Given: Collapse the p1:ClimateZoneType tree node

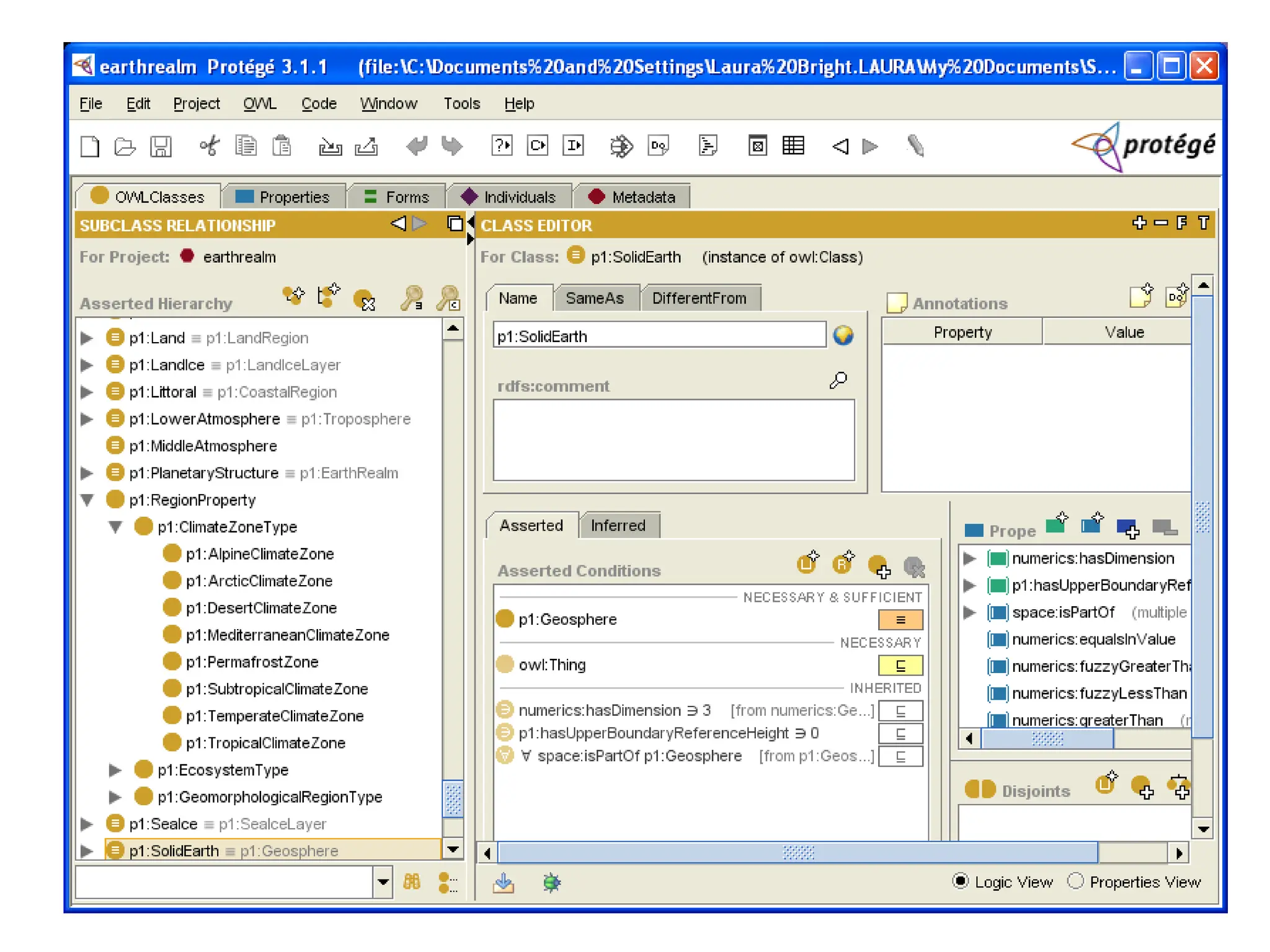Looking at the screenshot, I should pos(115,527).
